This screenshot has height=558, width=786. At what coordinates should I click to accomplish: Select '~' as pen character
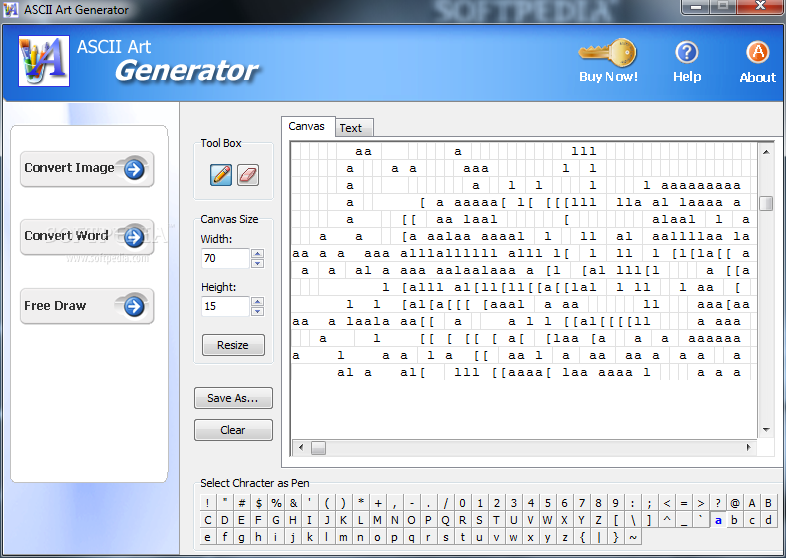633,537
